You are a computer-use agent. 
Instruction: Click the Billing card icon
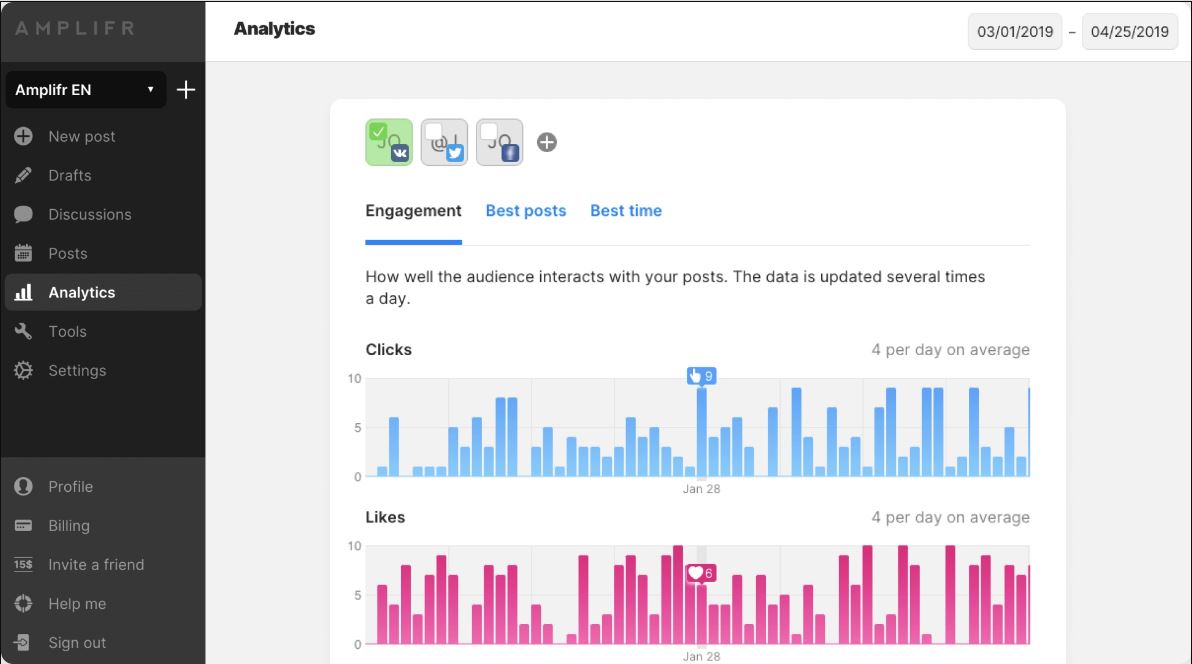(x=23, y=525)
